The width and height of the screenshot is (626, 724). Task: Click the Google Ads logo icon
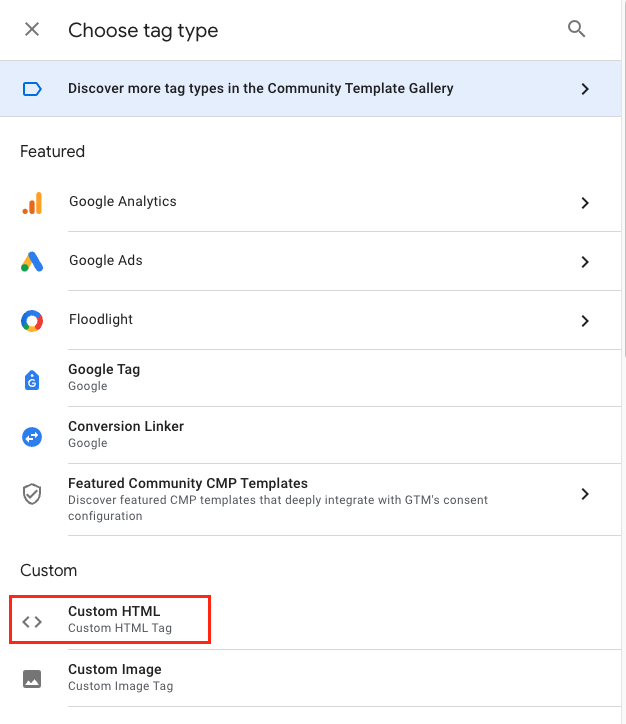click(x=32, y=262)
